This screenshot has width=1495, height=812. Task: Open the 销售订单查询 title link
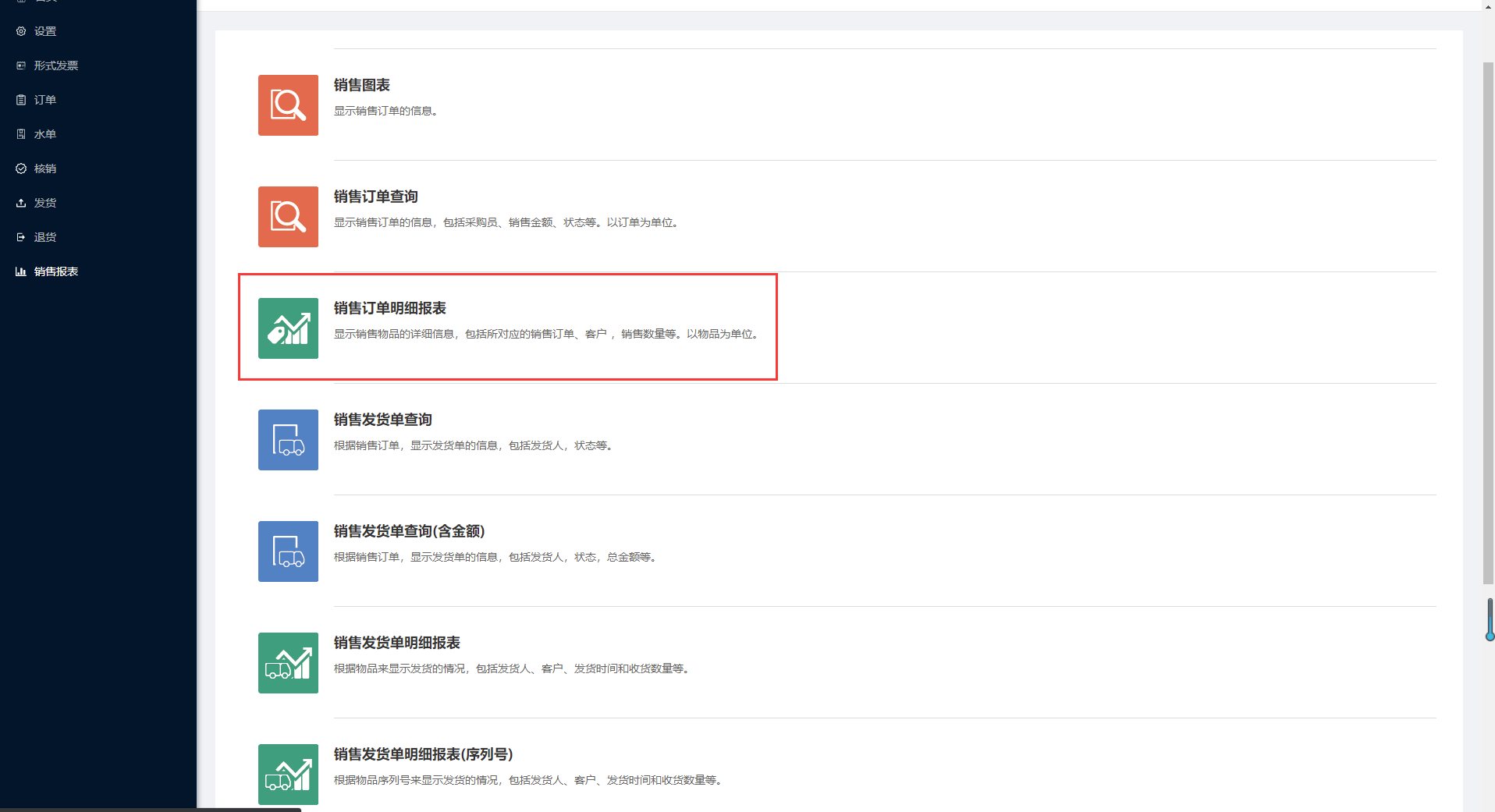(376, 197)
